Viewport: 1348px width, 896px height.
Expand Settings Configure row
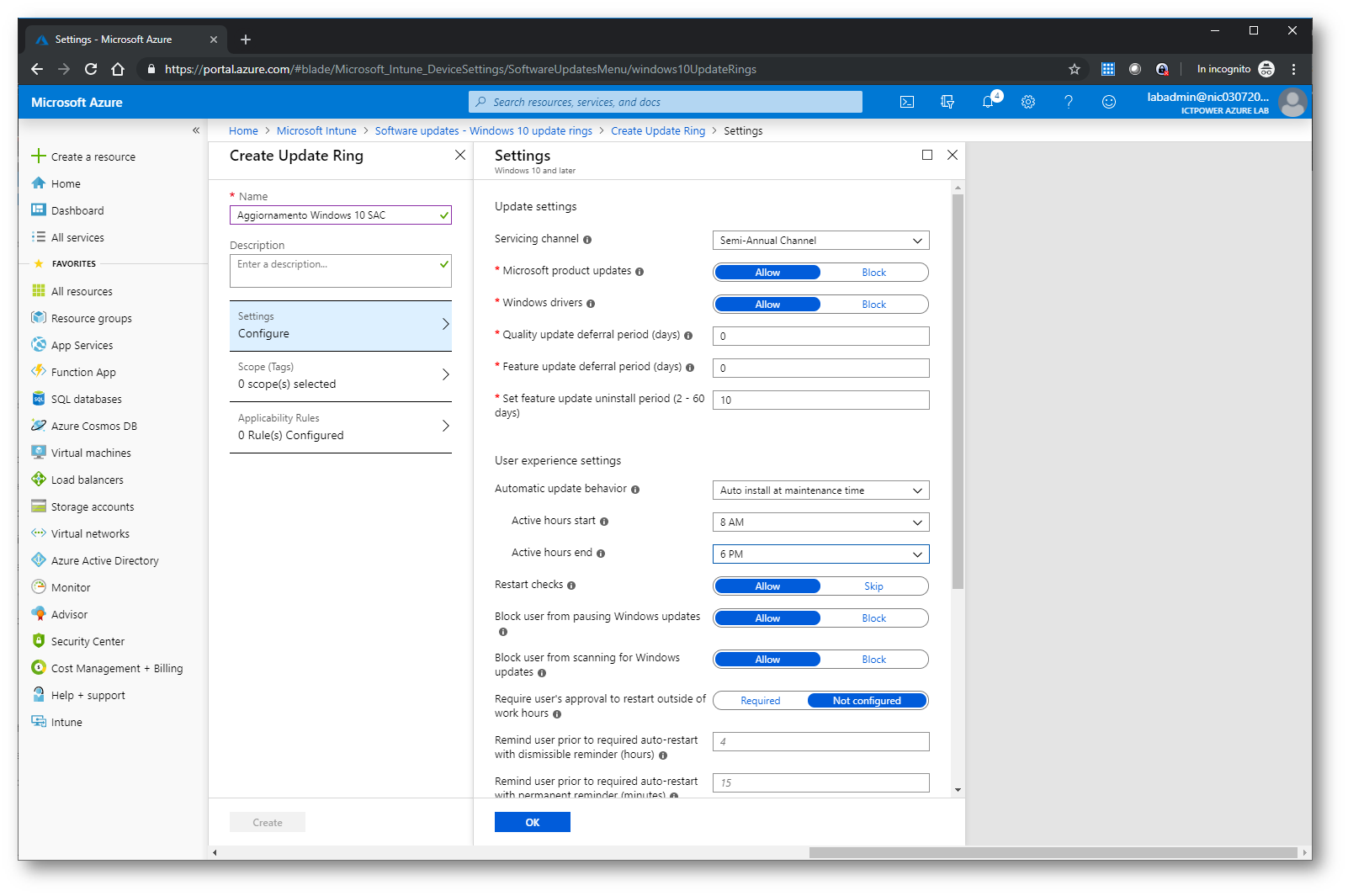340,326
